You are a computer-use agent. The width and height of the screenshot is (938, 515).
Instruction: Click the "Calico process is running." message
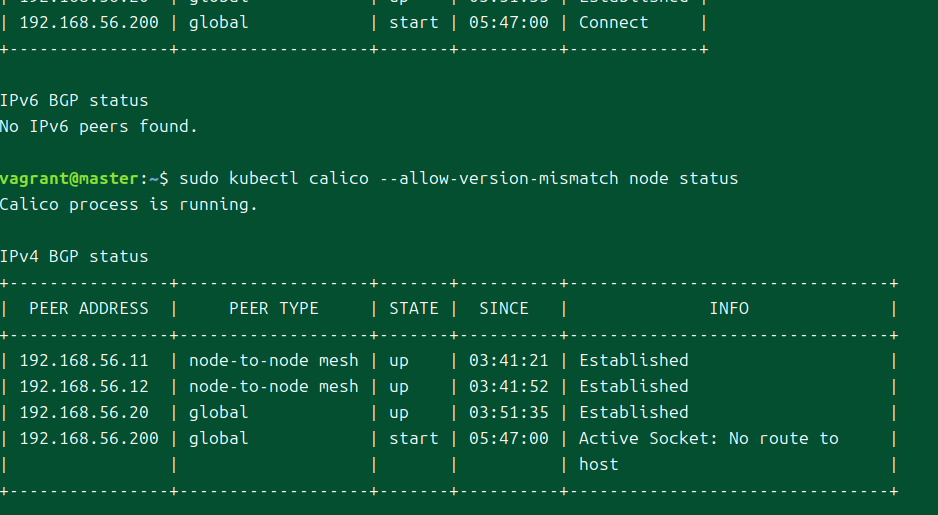tap(129, 205)
